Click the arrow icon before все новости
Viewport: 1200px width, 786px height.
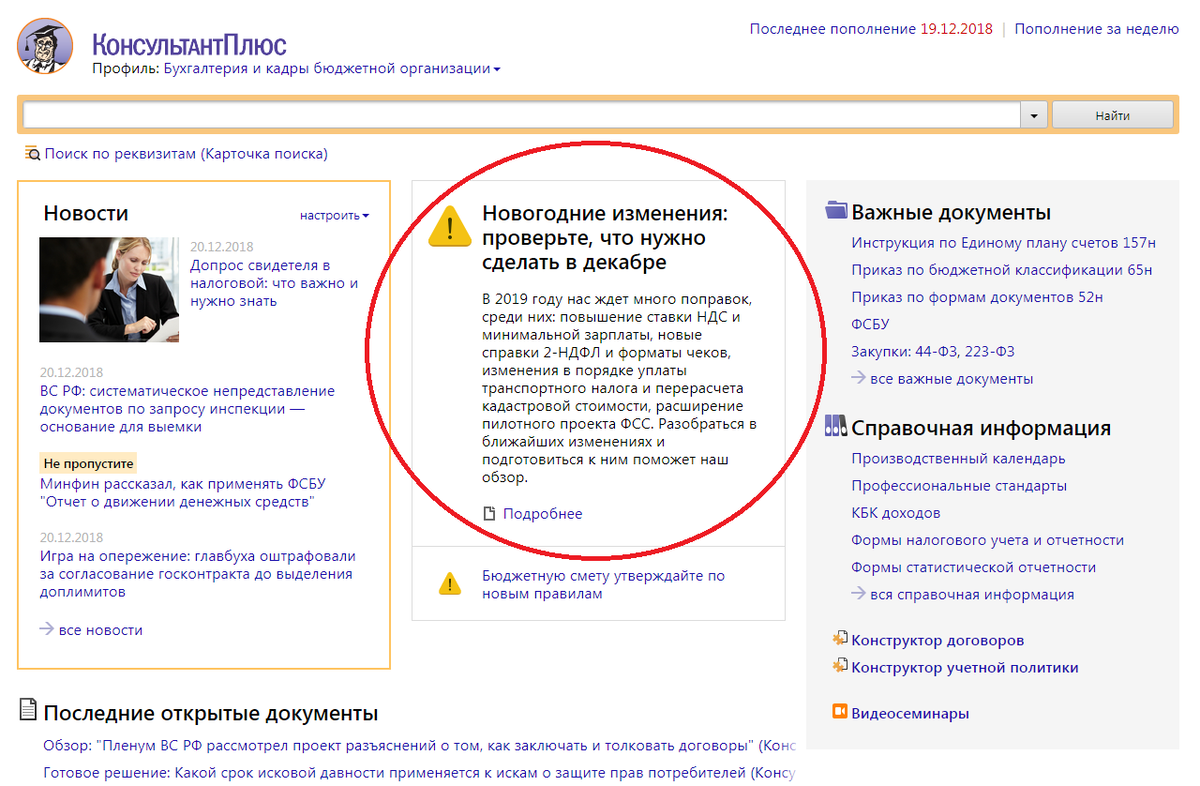[x=46, y=629]
